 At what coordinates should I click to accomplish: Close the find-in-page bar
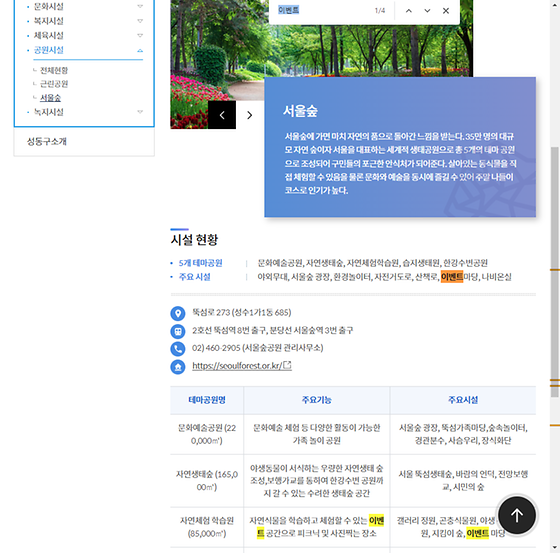[446, 11]
